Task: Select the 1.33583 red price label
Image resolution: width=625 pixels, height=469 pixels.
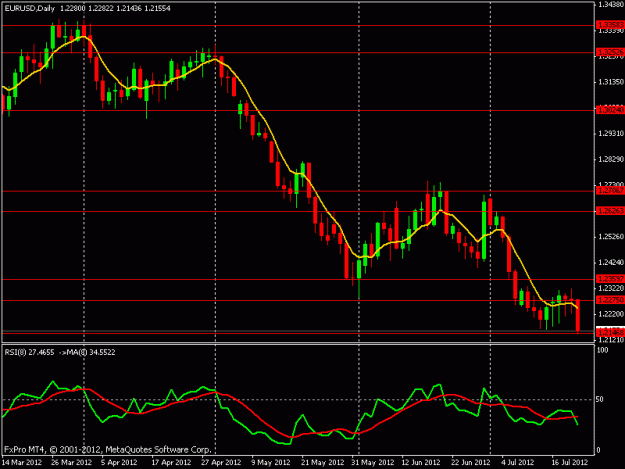Action: click(610, 25)
